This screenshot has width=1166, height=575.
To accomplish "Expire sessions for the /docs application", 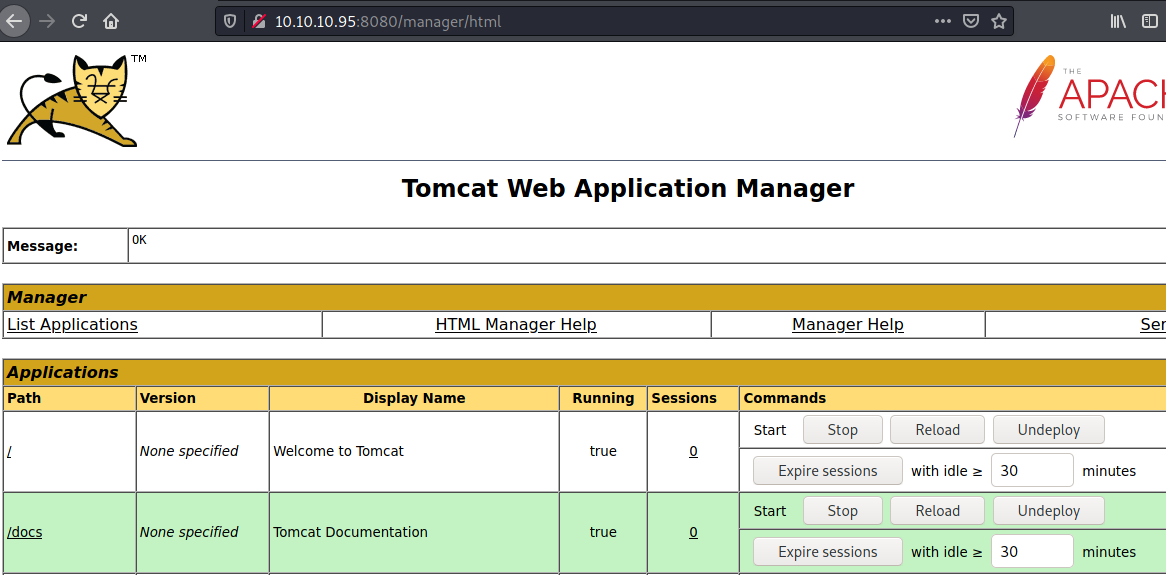I will point(828,551).
